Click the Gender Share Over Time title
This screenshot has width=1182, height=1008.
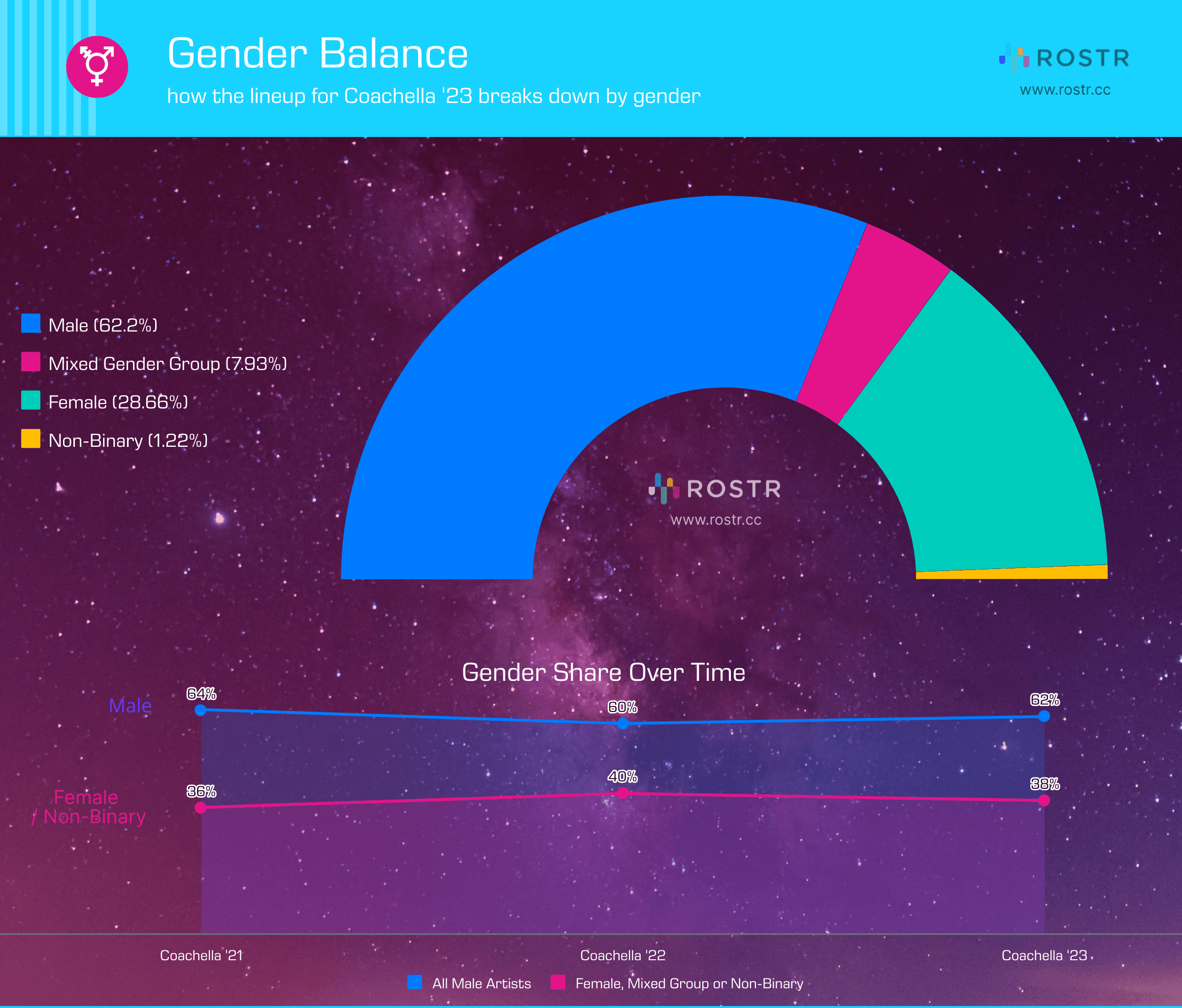coord(603,672)
